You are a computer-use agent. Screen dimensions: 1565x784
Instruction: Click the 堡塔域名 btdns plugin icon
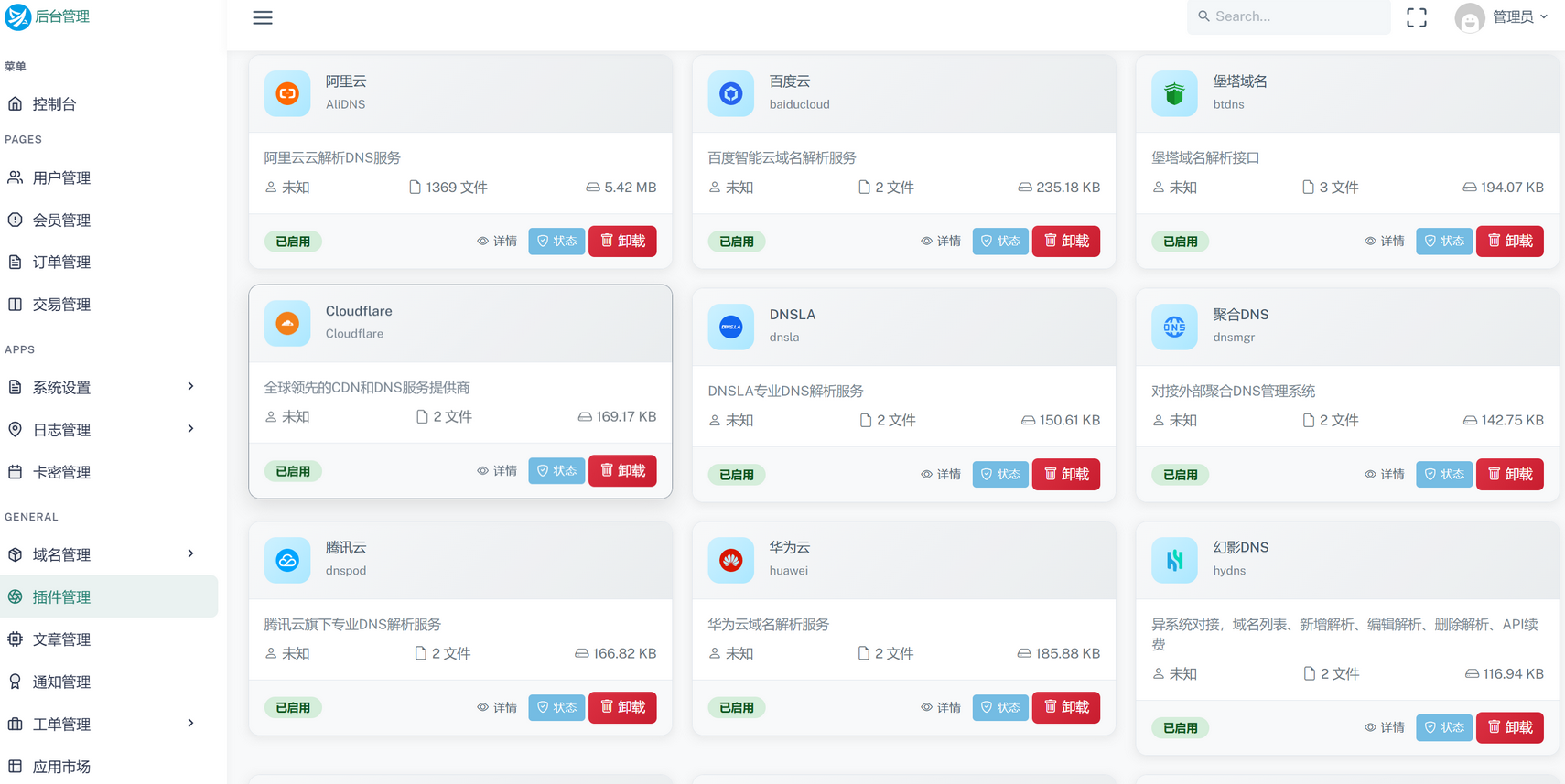coord(1174,93)
